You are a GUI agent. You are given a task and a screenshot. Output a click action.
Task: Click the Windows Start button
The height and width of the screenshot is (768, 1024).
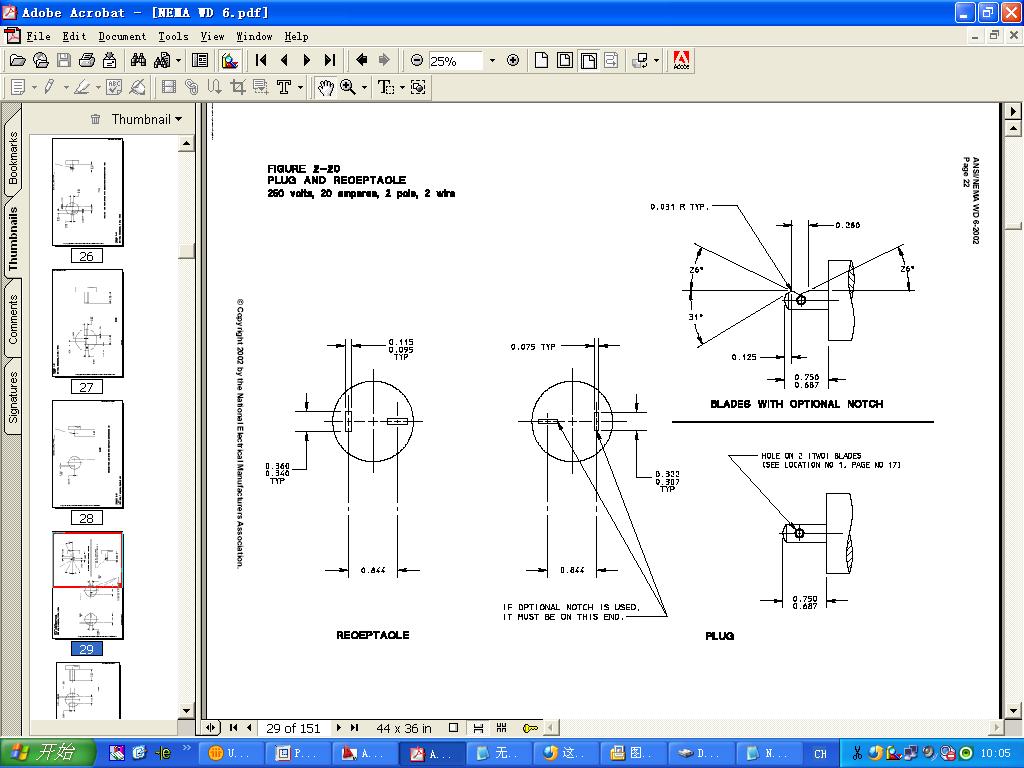[x=47, y=753]
